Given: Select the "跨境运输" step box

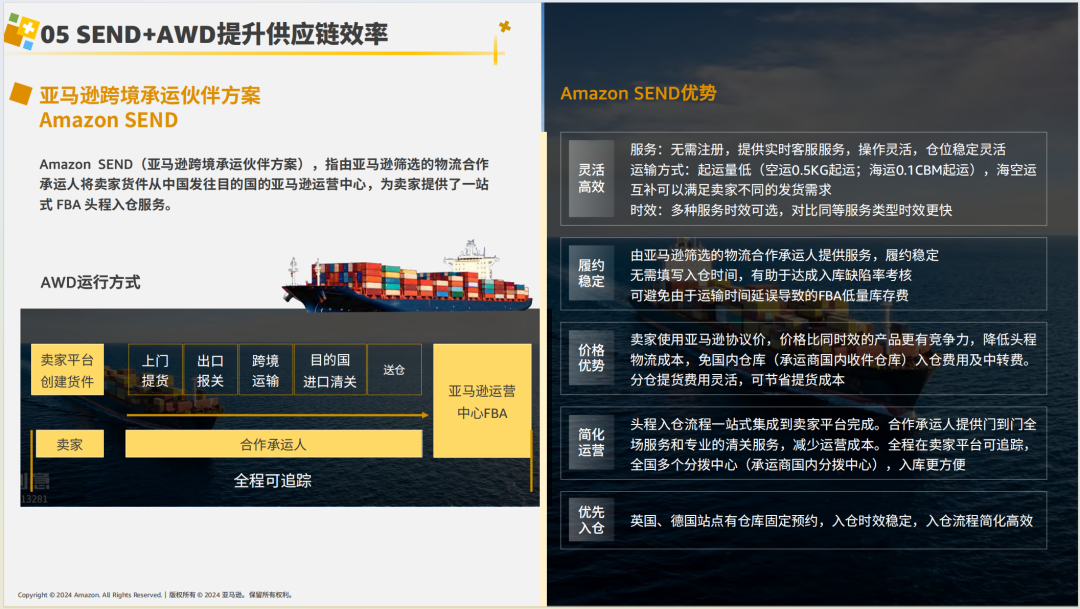Looking at the screenshot, I should pos(265,370).
